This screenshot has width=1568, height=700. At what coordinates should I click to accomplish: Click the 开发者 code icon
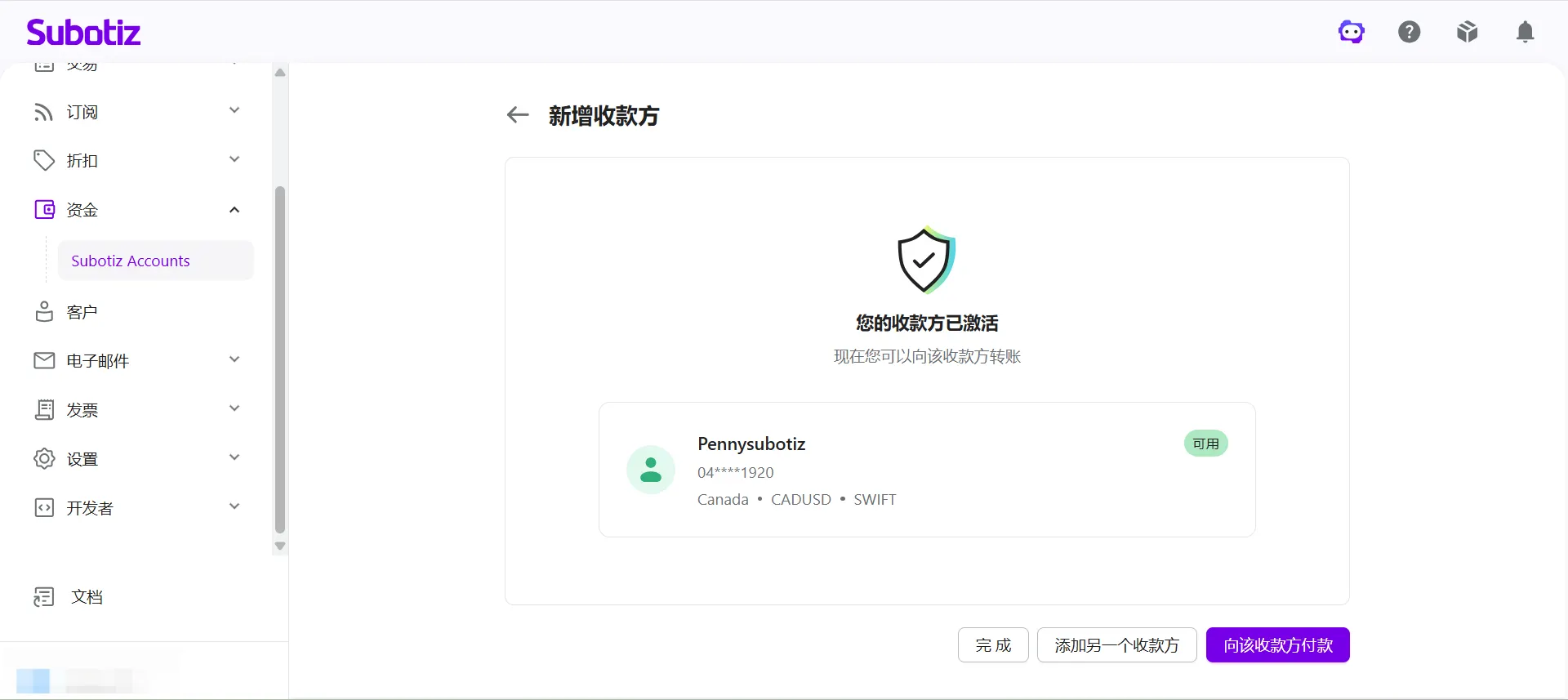pos(44,508)
